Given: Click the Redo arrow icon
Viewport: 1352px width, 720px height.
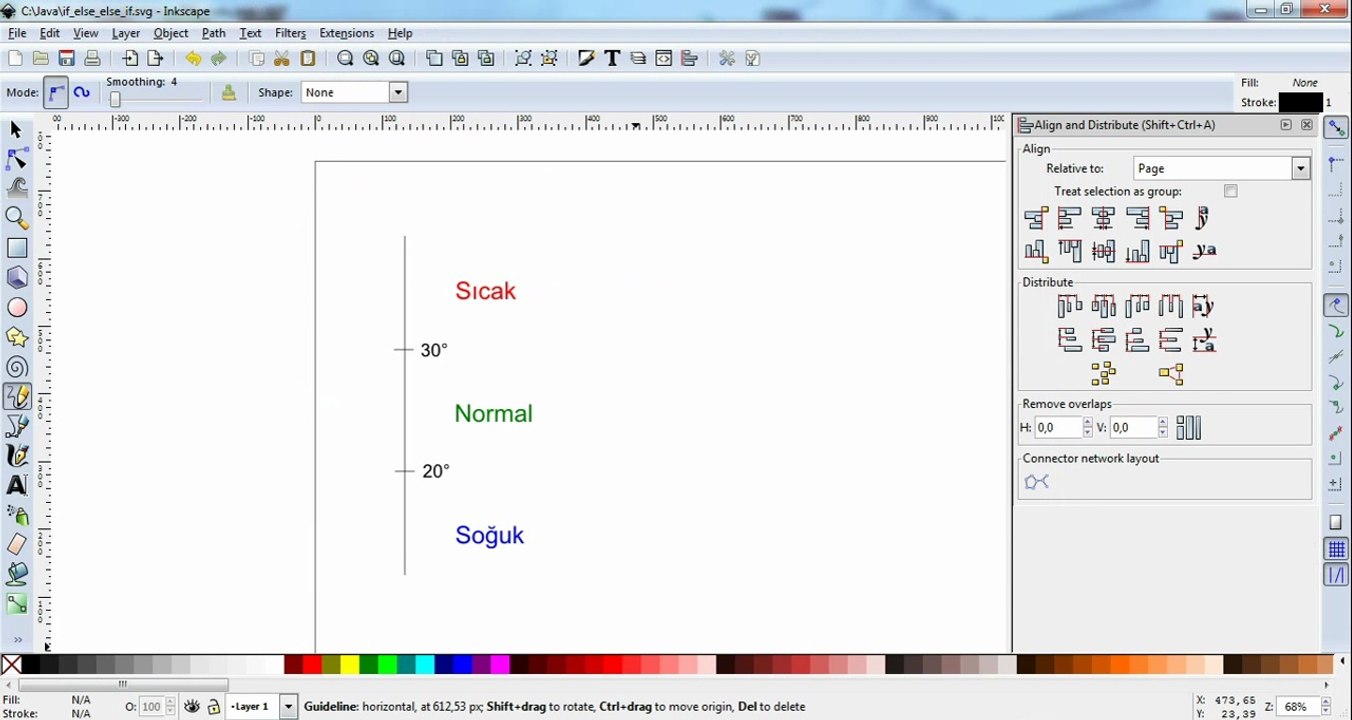Looking at the screenshot, I should tap(218, 59).
